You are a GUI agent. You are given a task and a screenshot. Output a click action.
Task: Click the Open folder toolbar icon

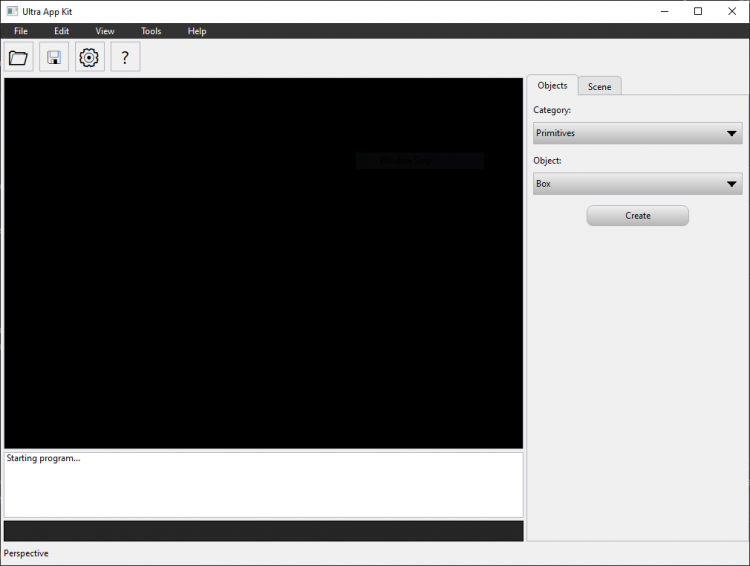point(18,58)
